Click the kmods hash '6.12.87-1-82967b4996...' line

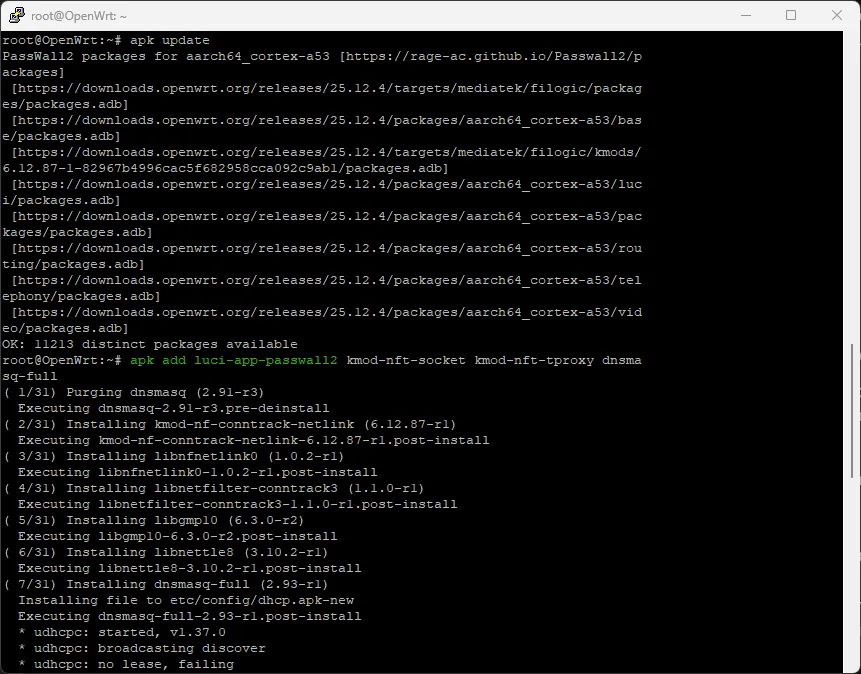225,168
